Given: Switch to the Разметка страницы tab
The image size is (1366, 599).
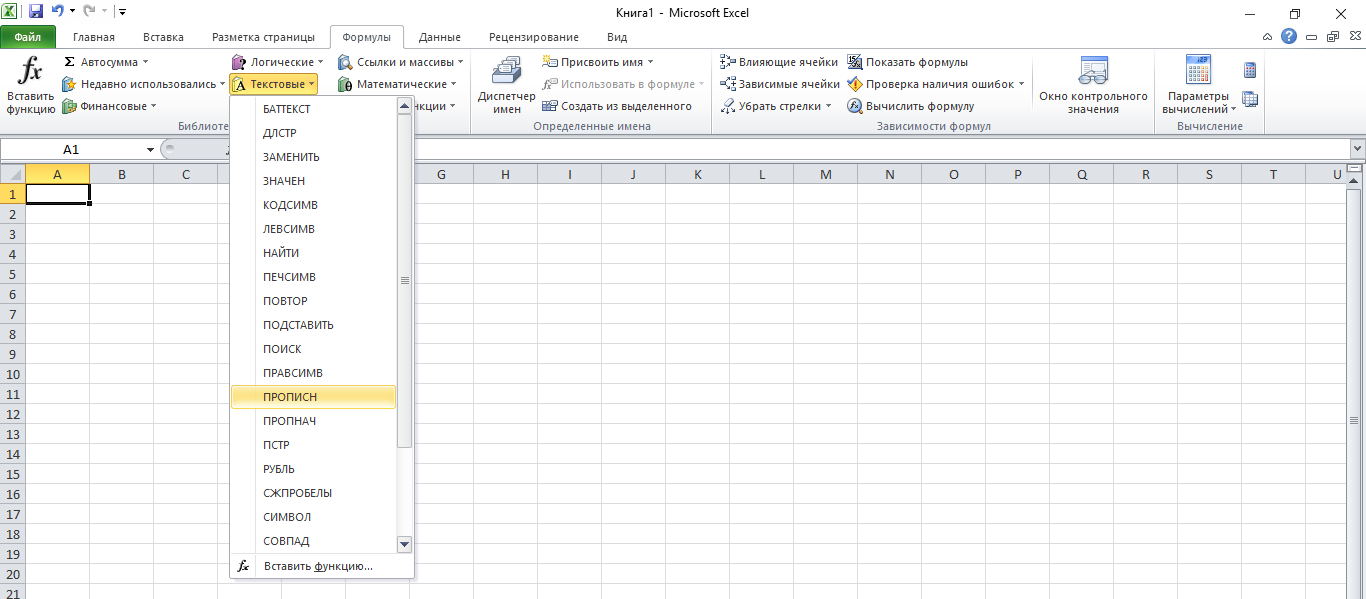Looking at the screenshot, I should pyautogui.click(x=263, y=37).
